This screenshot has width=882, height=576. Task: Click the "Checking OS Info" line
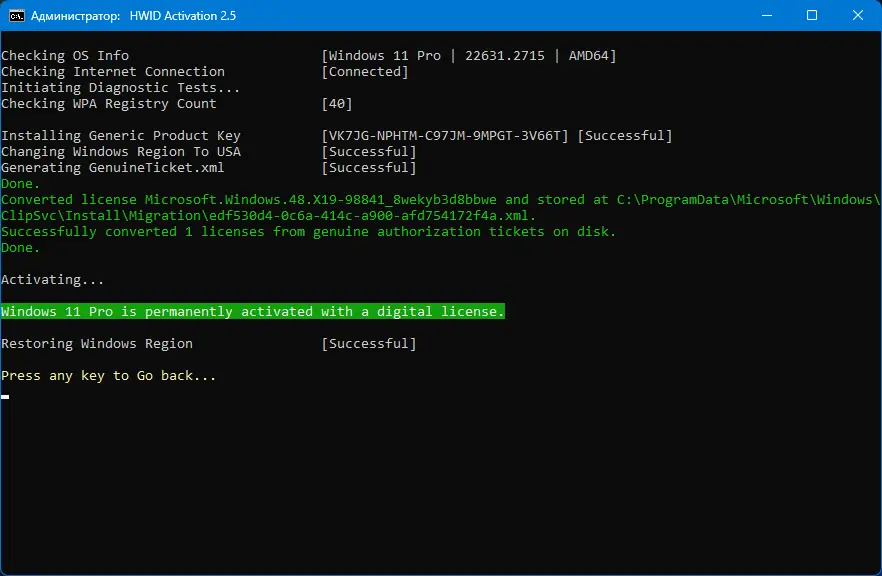[x=65, y=56]
